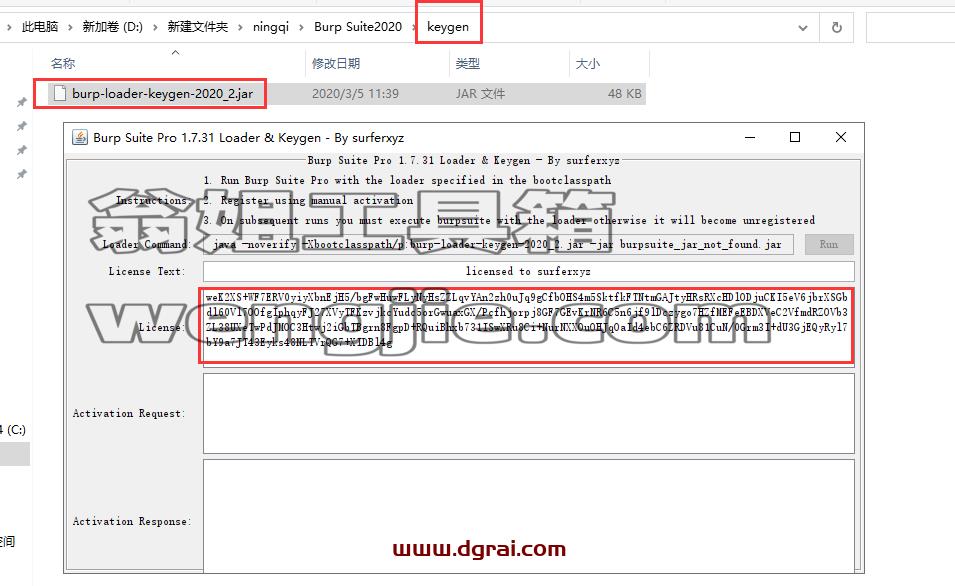Viewport: 955px width, 586px height.
Task: Sort files by the 类型 column
Action: click(468, 63)
